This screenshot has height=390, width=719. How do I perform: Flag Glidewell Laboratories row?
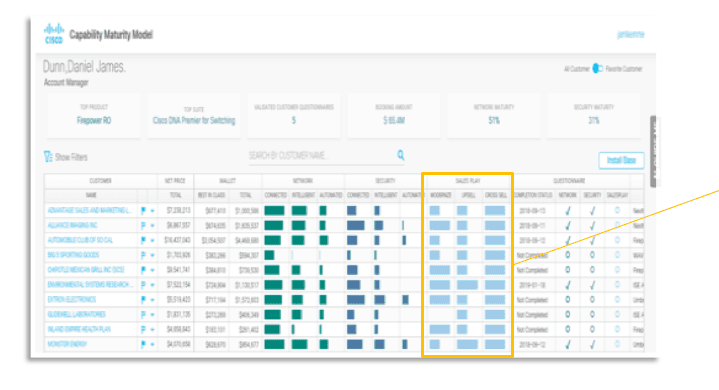pyautogui.click(x=143, y=314)
